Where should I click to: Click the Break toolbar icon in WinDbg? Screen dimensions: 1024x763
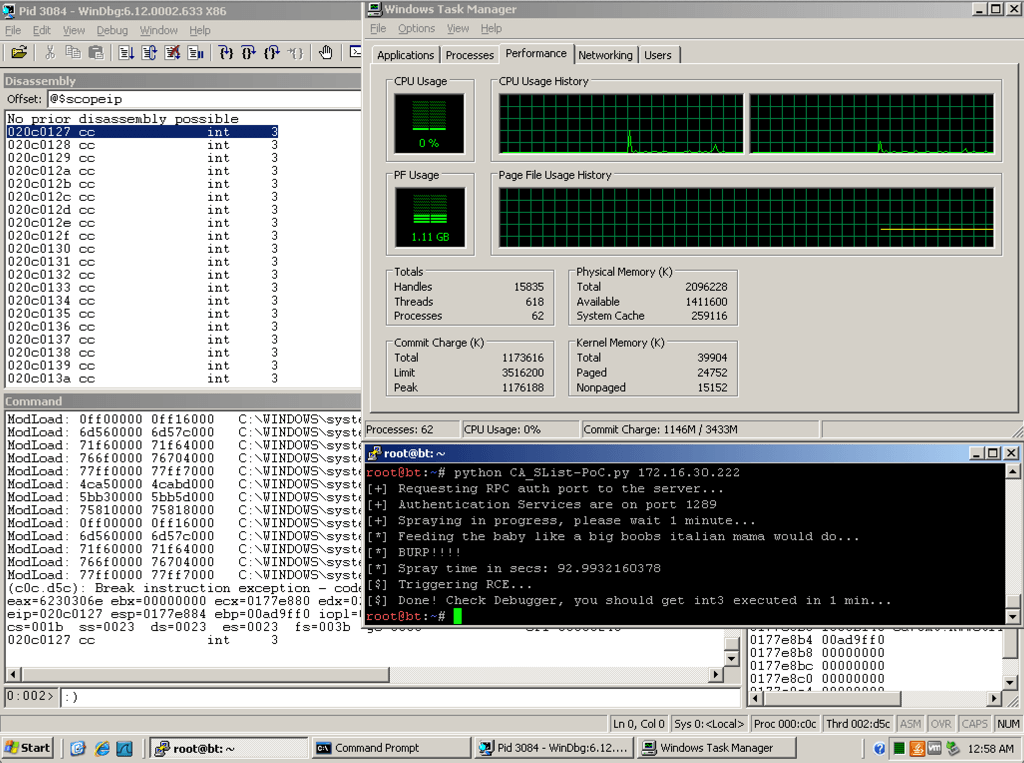coord(194,52)
